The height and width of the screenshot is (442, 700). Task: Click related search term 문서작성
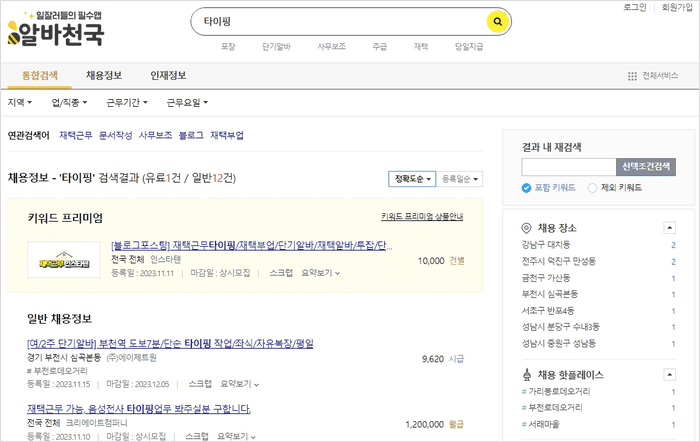[x=115, y=135]
